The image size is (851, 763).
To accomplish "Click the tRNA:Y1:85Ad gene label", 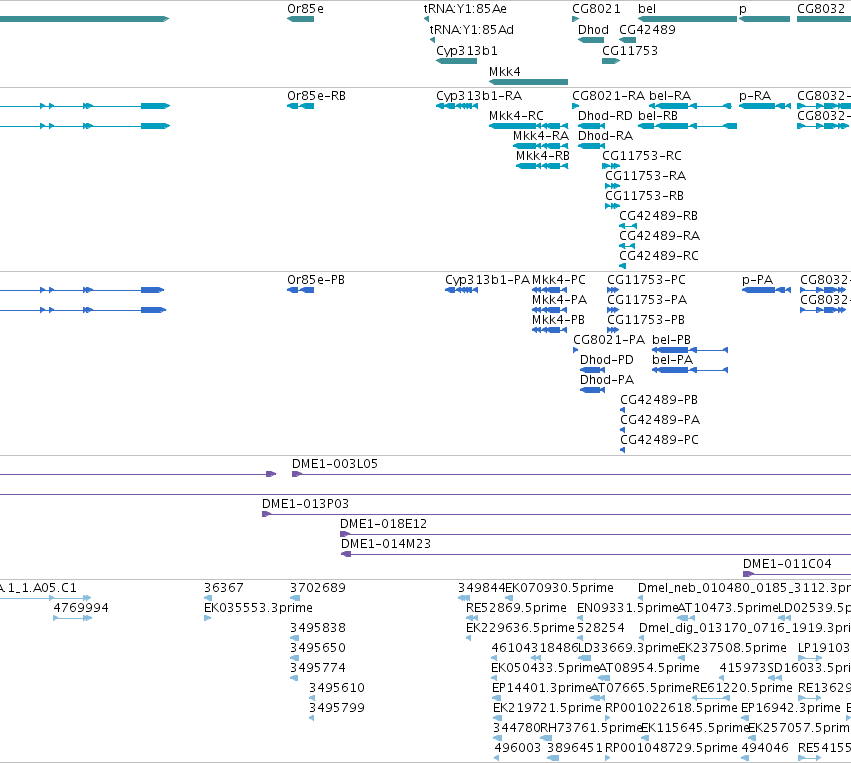I will [x=472, y=29].
